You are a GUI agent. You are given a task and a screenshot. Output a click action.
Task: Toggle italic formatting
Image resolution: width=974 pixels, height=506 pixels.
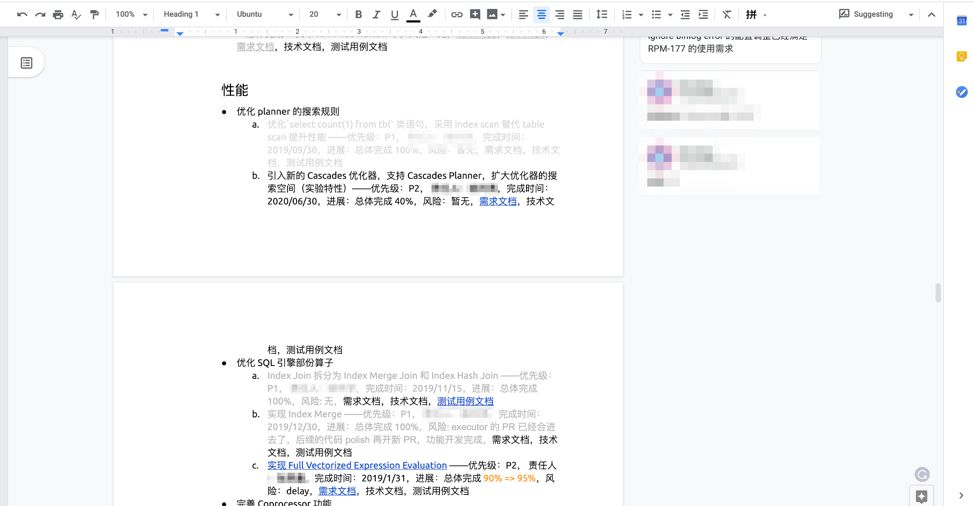(x=377, y=15)
